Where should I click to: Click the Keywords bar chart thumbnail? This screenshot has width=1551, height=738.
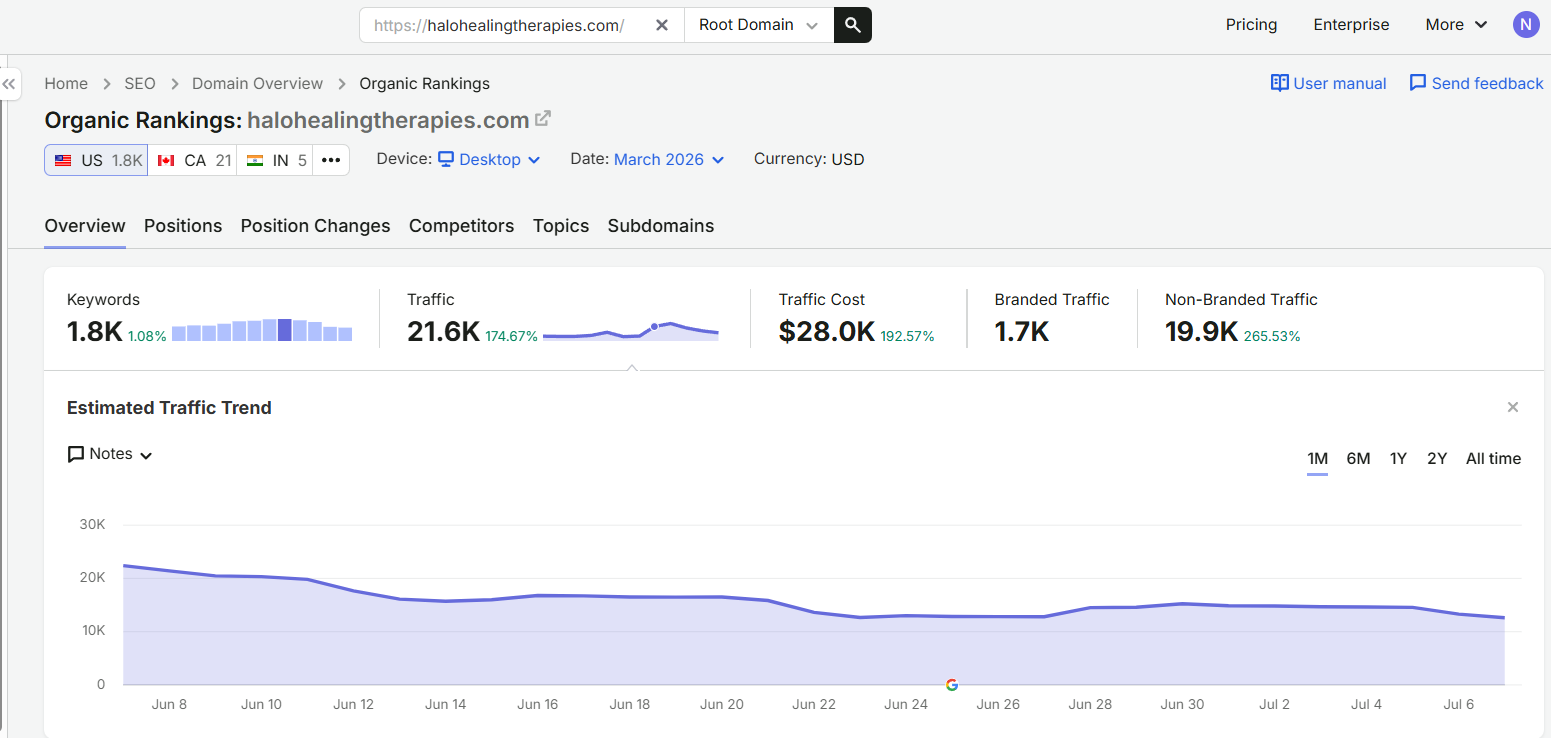(x=262, y=330)
